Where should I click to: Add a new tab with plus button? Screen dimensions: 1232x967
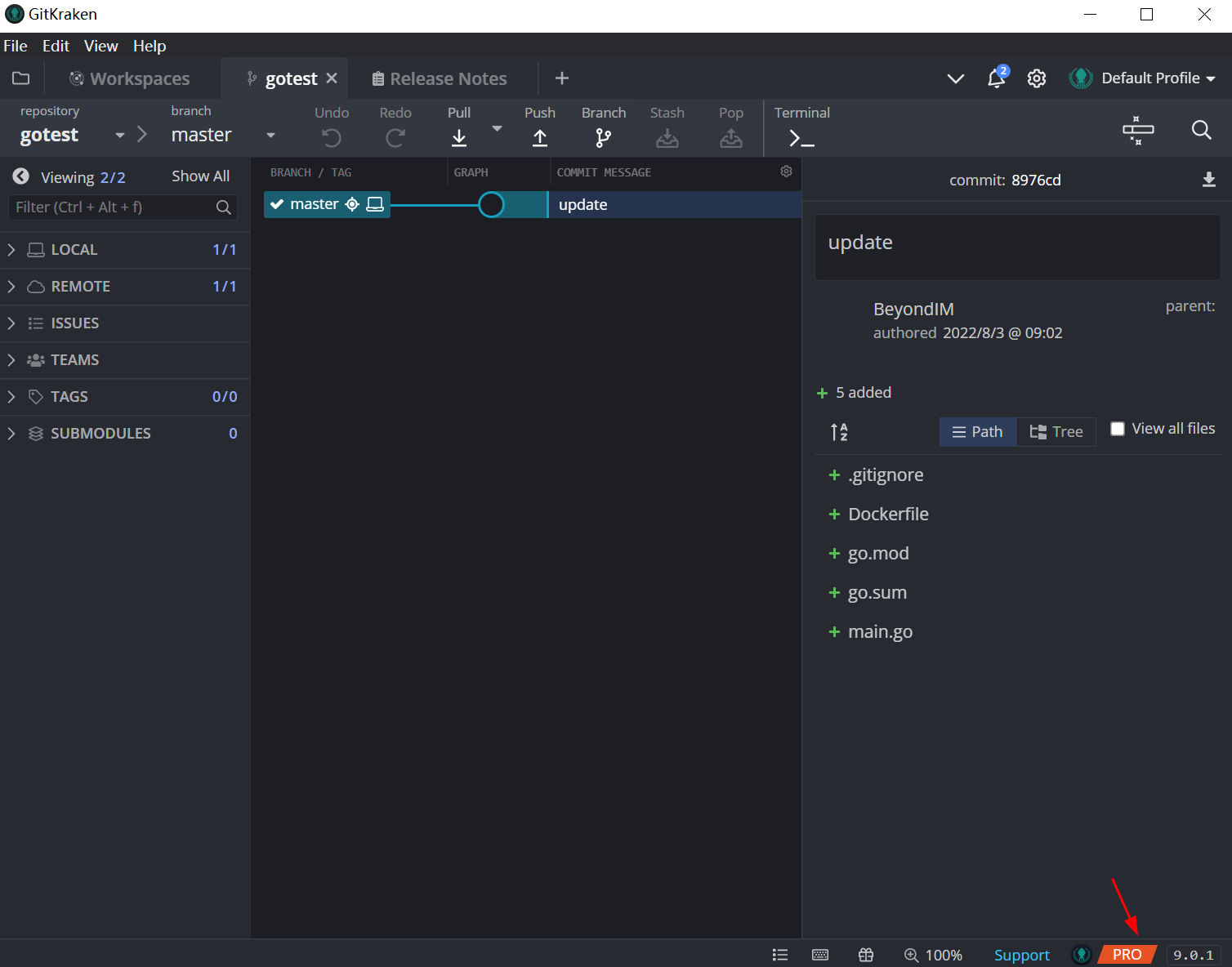(562, 78)
